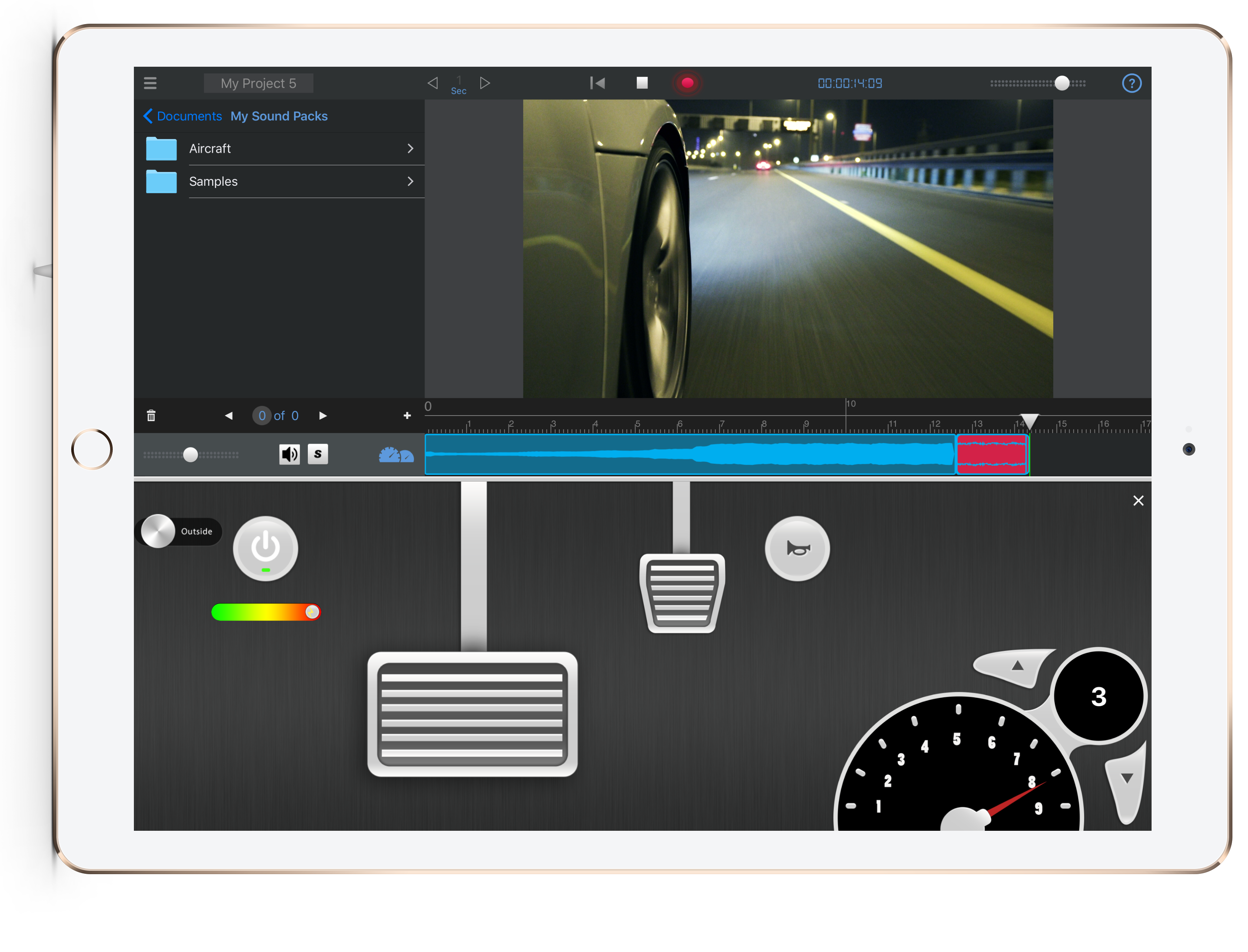The height and width of the screenshot is (952, 1248).
Task: Open the Help question mark button
Action: pos(1131,83)
